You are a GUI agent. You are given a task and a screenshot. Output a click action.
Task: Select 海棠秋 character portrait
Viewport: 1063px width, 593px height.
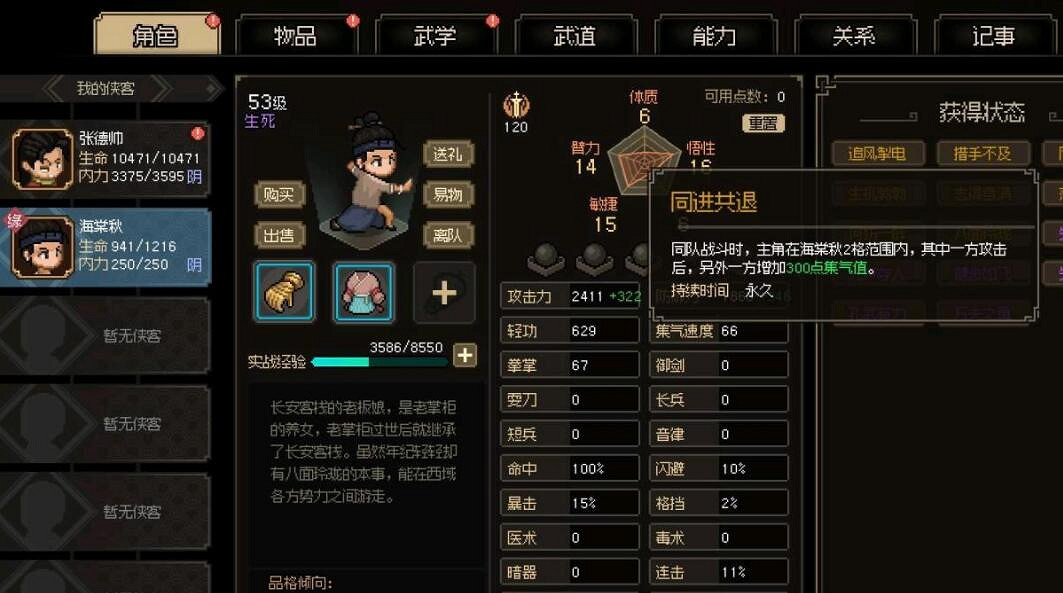pos(42,247)
